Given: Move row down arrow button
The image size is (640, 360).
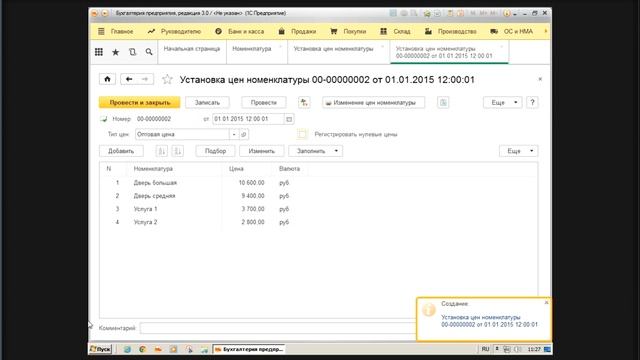Looking at the screenshot, I should [x=178, y=151].
